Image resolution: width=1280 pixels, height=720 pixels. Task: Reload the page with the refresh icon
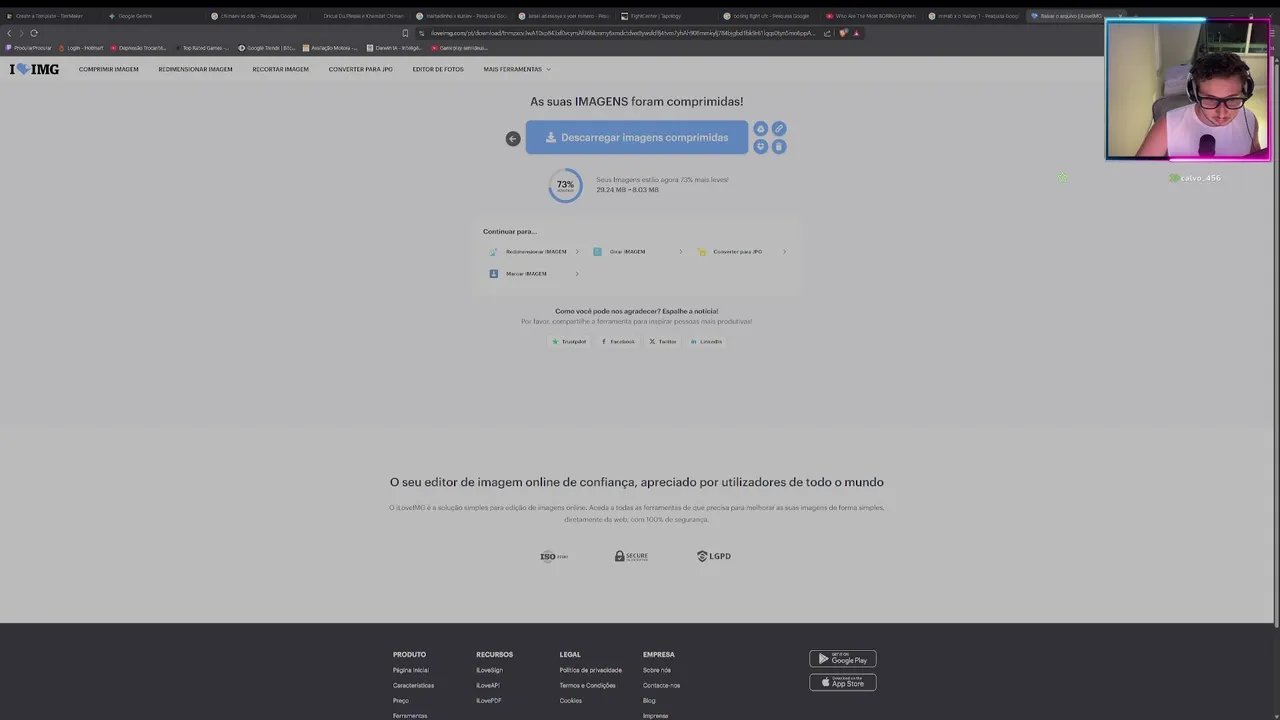(x=33, y=33)
